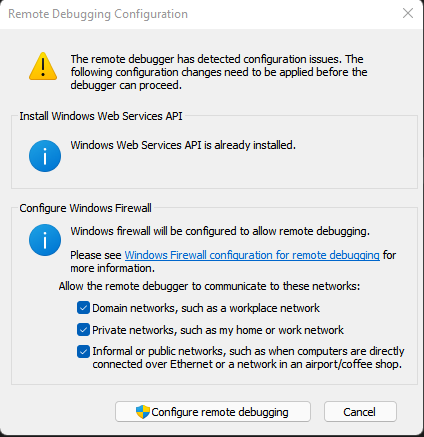
Task: Click the 'Domain networks, such as a workplace network' label
Action: point(206,308)
